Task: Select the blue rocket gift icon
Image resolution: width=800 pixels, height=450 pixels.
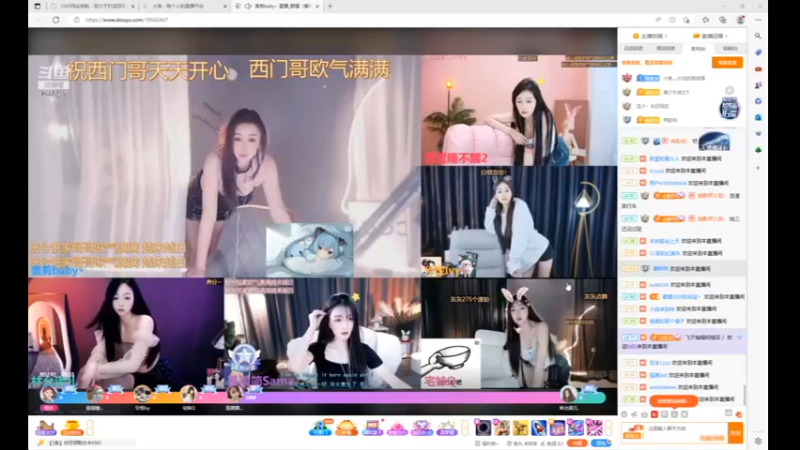Action: [x=539, y=428]
